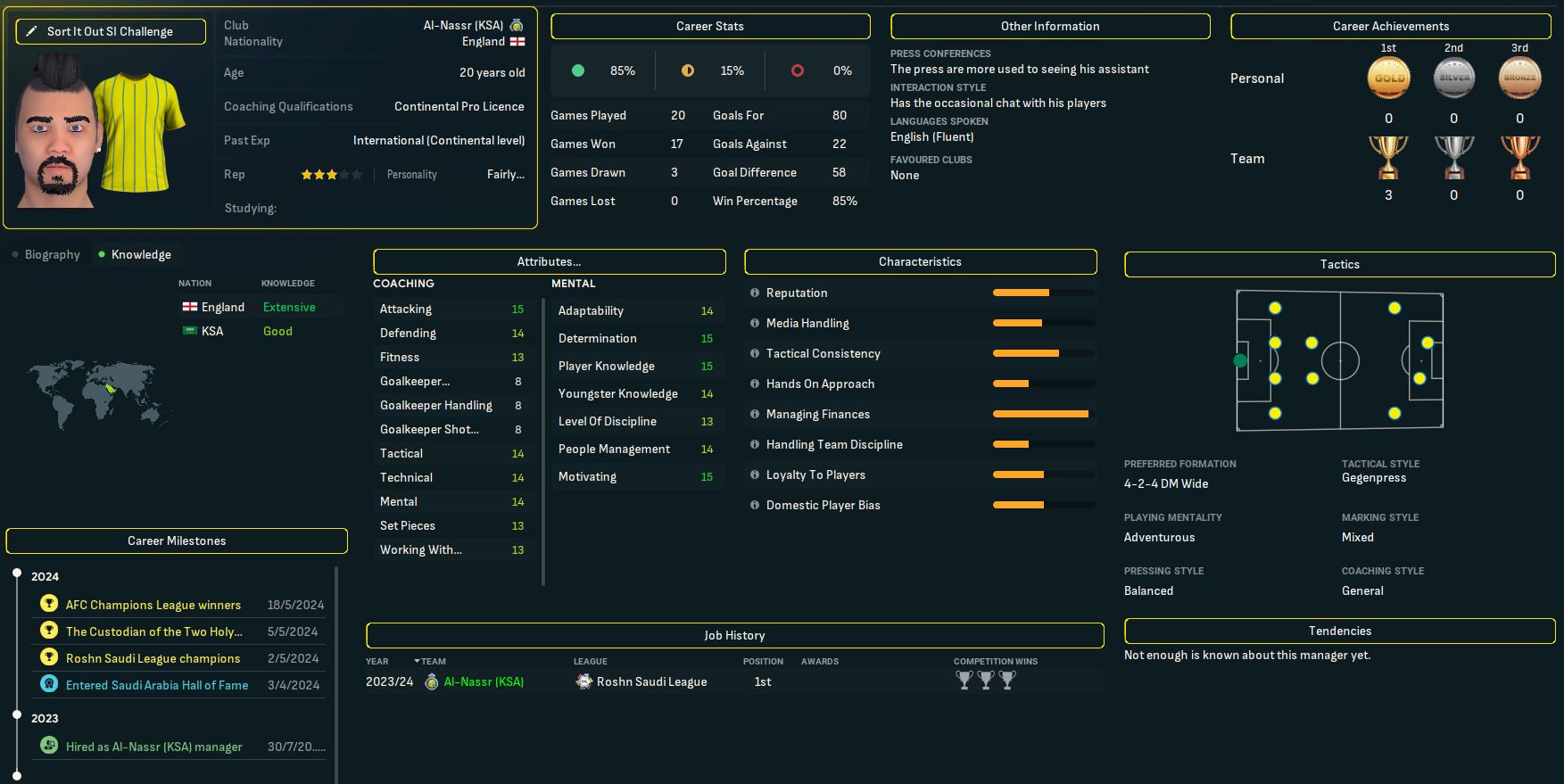Open the Tendencies panel header
Screen dimensions: 1564x784
(1340, 631)
